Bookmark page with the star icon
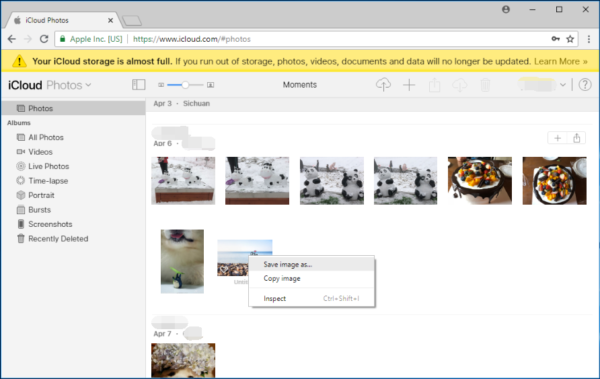 pyautogui.click(x=570, y=39)
